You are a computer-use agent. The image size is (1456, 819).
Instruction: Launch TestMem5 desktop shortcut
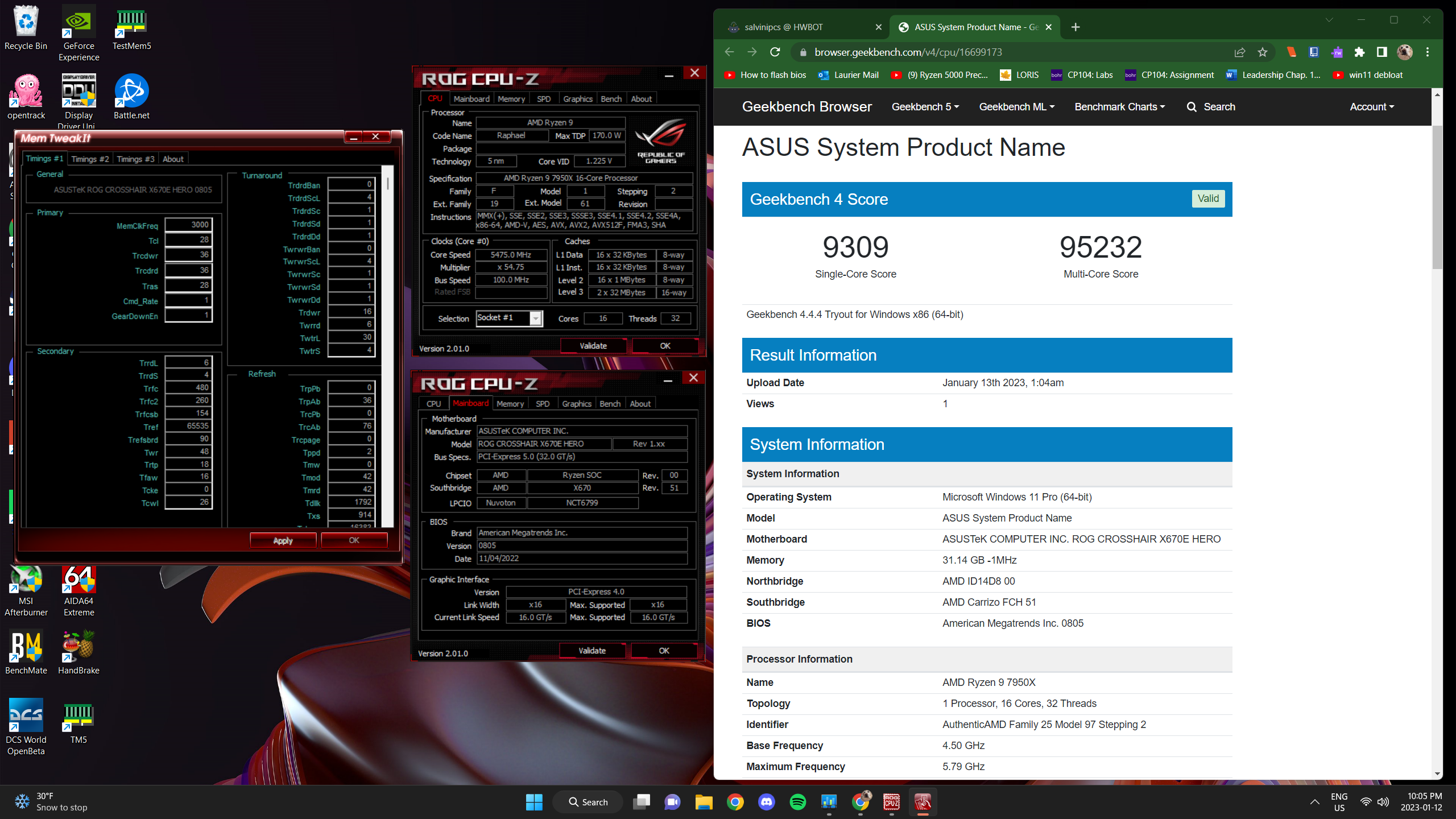click(131, 28)
